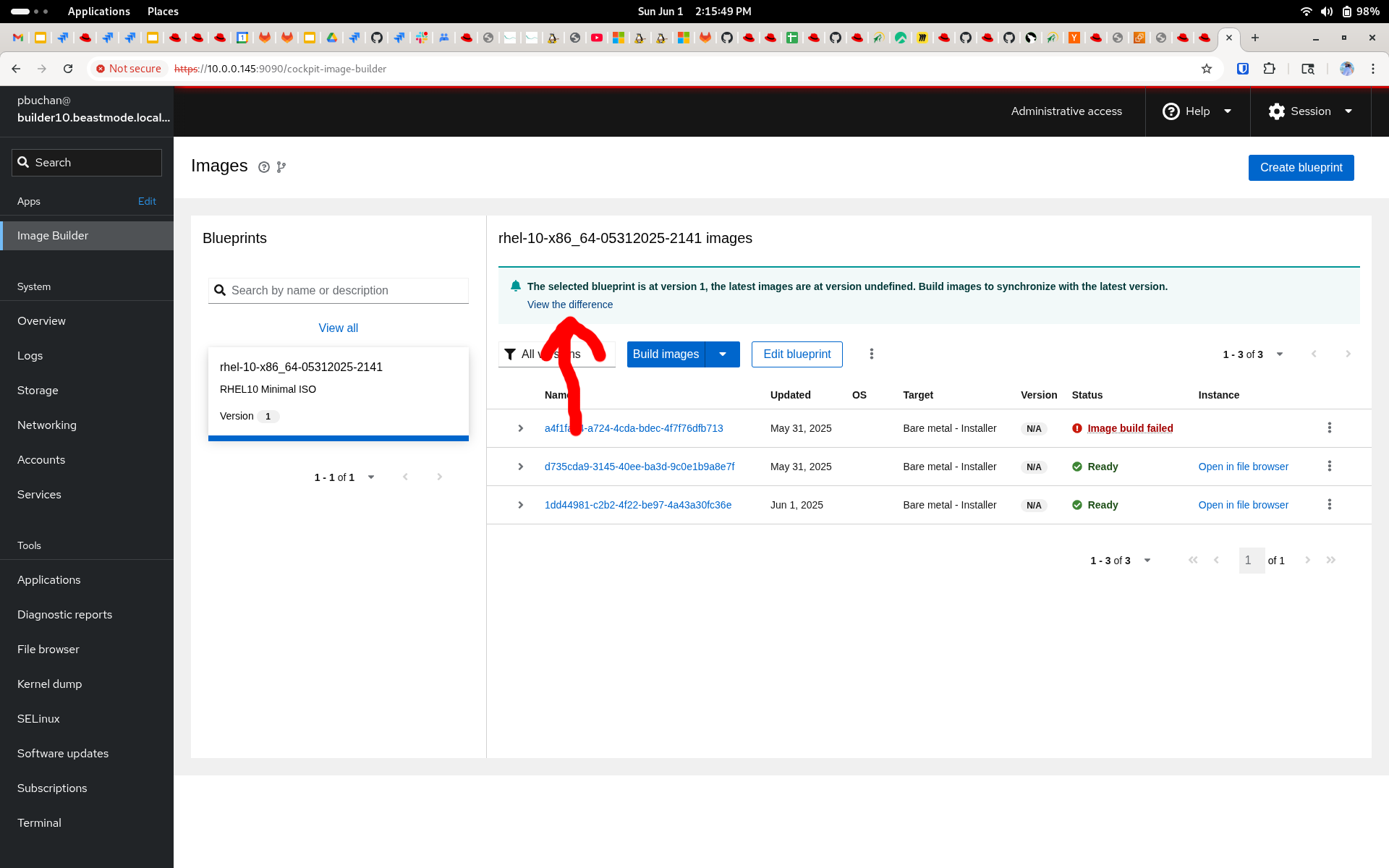Click View the difference link
1389x868 pixels.
tap(569, 305)
